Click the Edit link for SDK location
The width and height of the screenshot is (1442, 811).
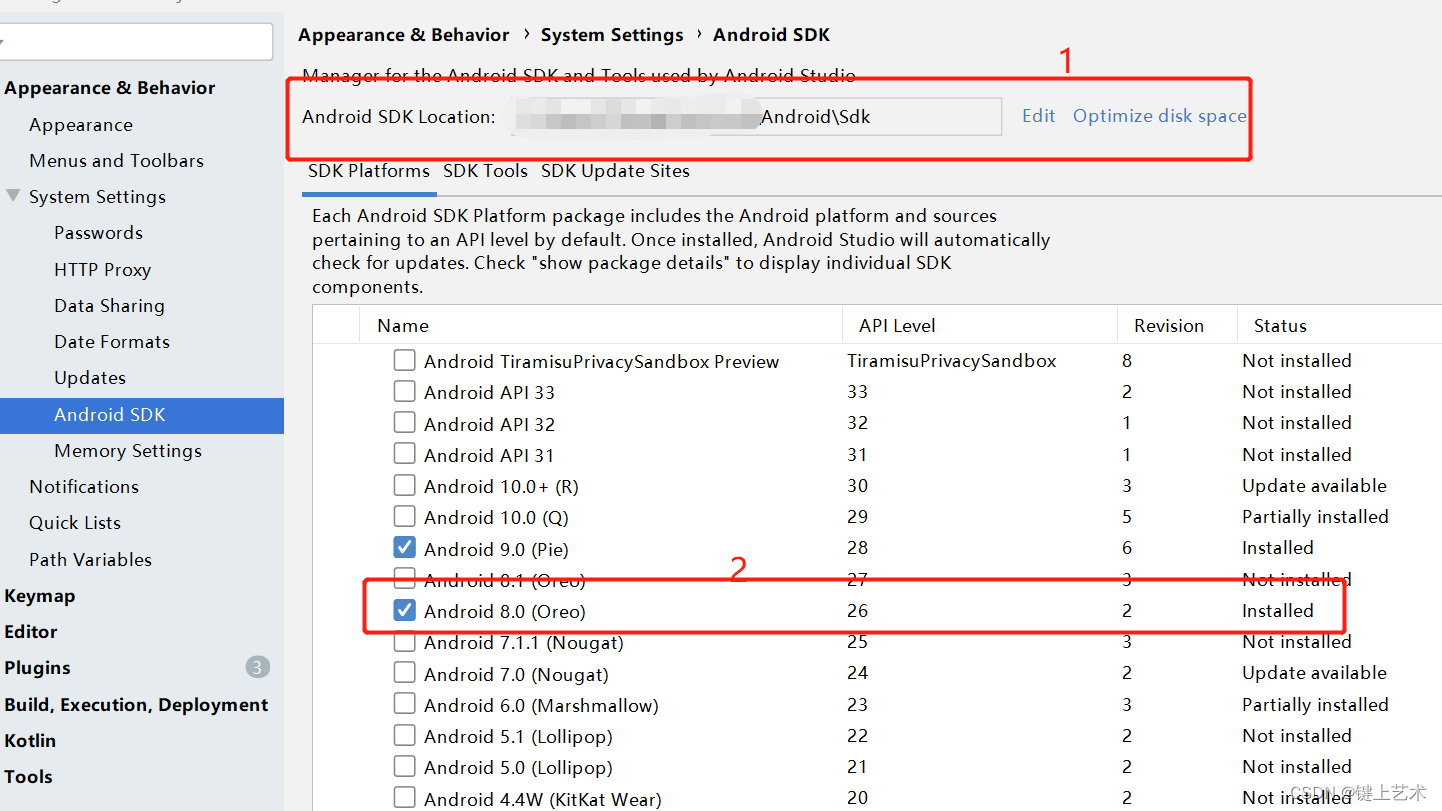(x=1038, y=116)
